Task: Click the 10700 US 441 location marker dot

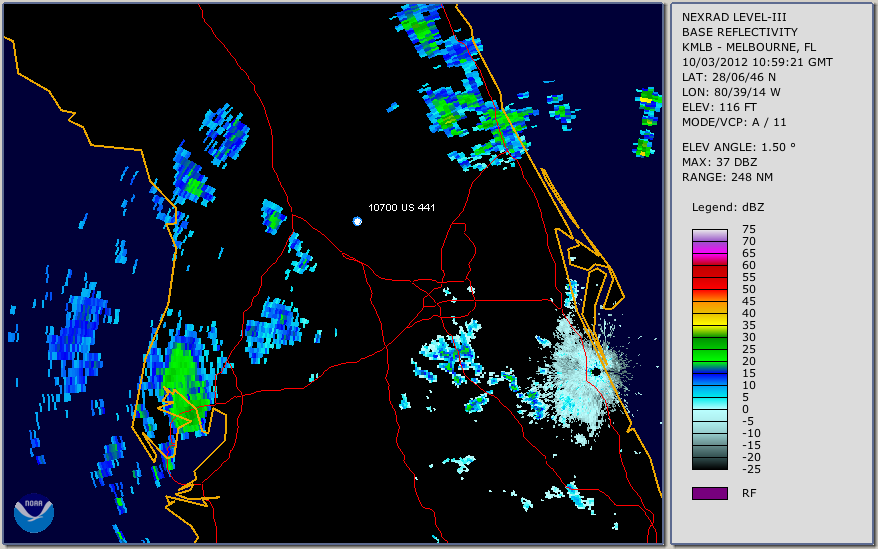Action: [357, 221]
